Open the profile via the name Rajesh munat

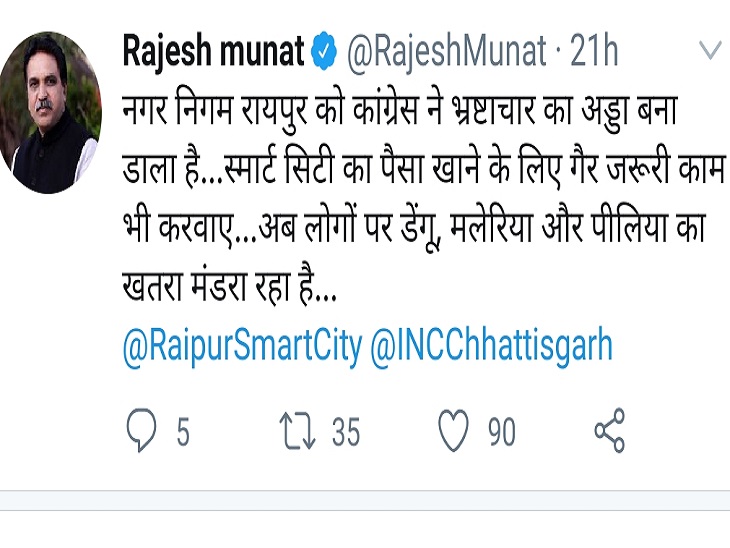tap(213, 51)
